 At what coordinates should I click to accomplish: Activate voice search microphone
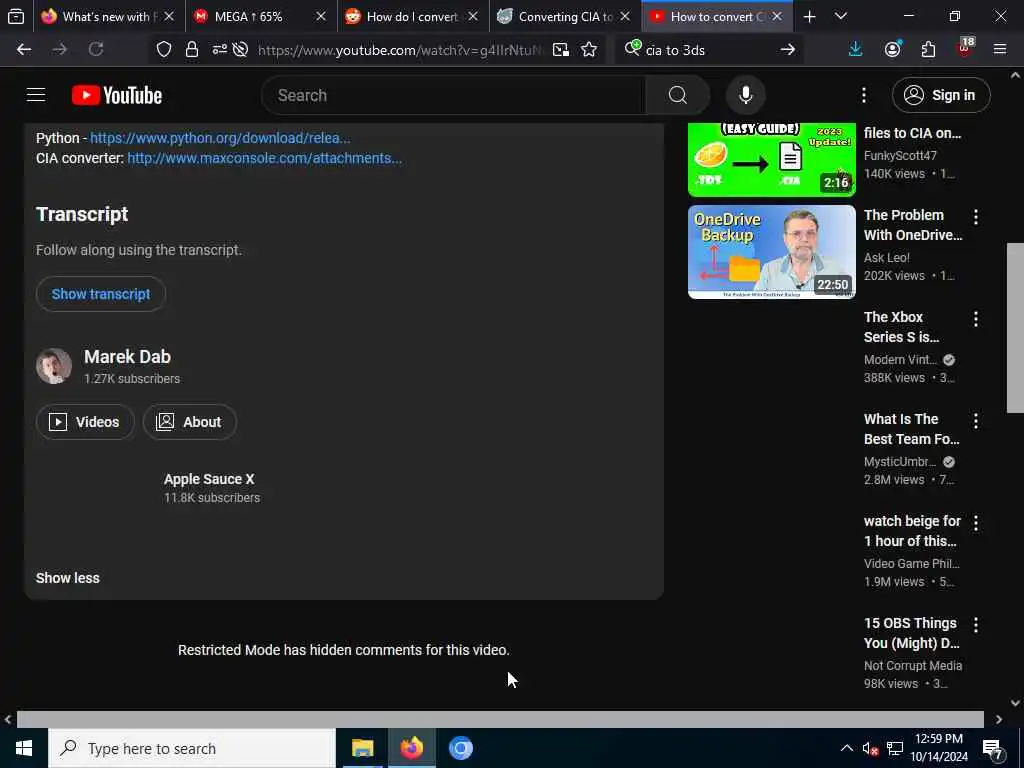click(x=745, y=95)
